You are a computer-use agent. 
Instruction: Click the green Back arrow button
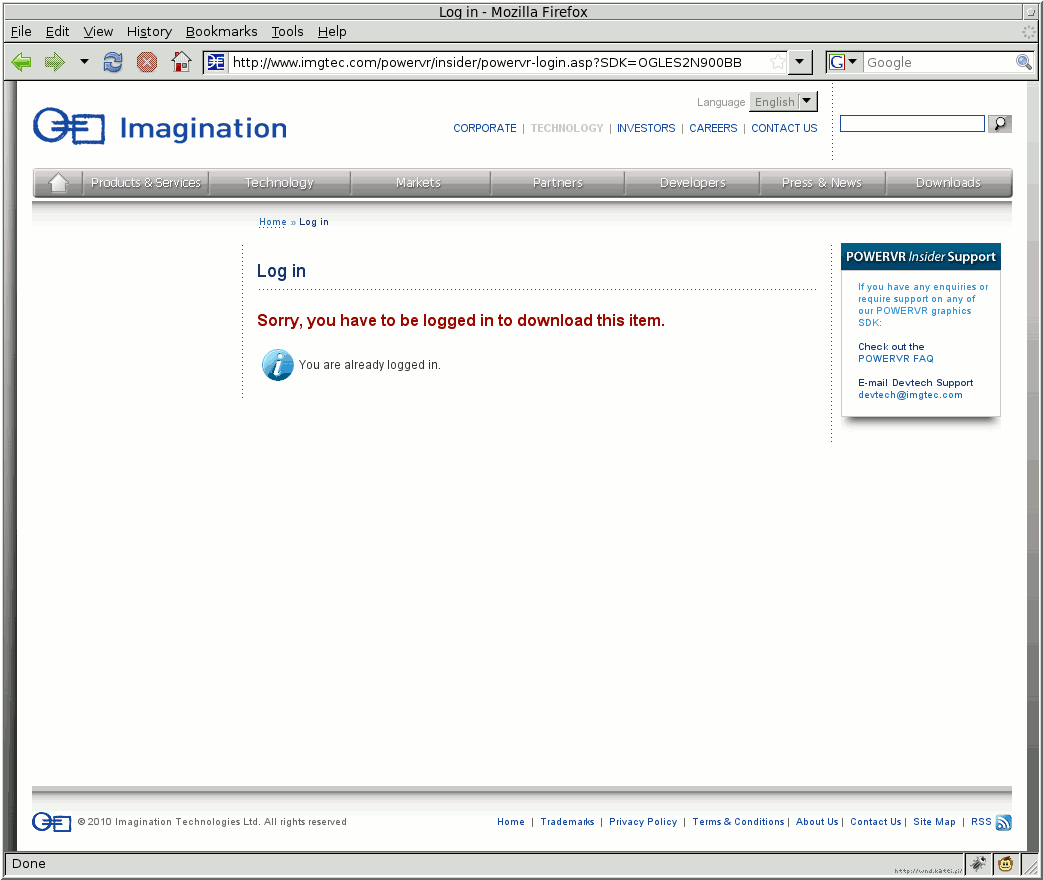click(x=21, y=62)
